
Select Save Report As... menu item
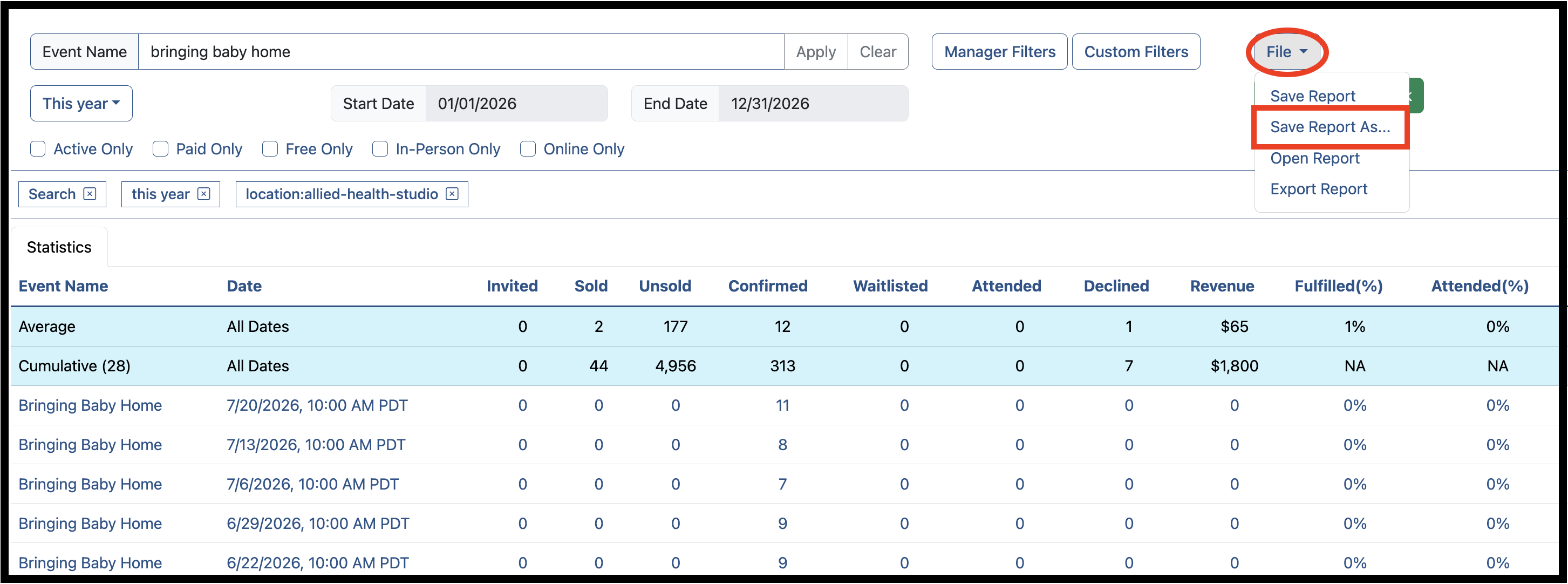point(1330,127)
